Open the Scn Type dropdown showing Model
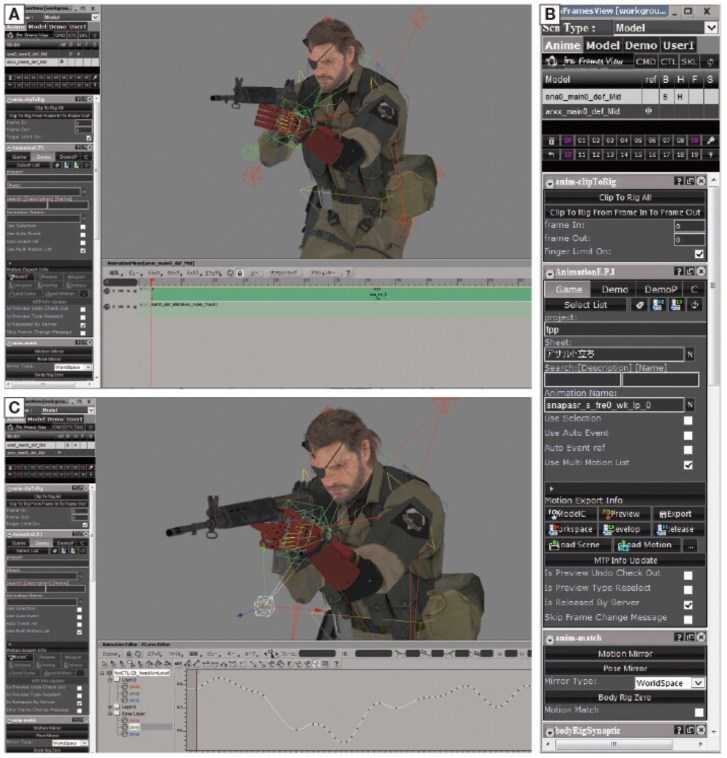The height and width of the screenshot is (758, 727). point(665,28)
